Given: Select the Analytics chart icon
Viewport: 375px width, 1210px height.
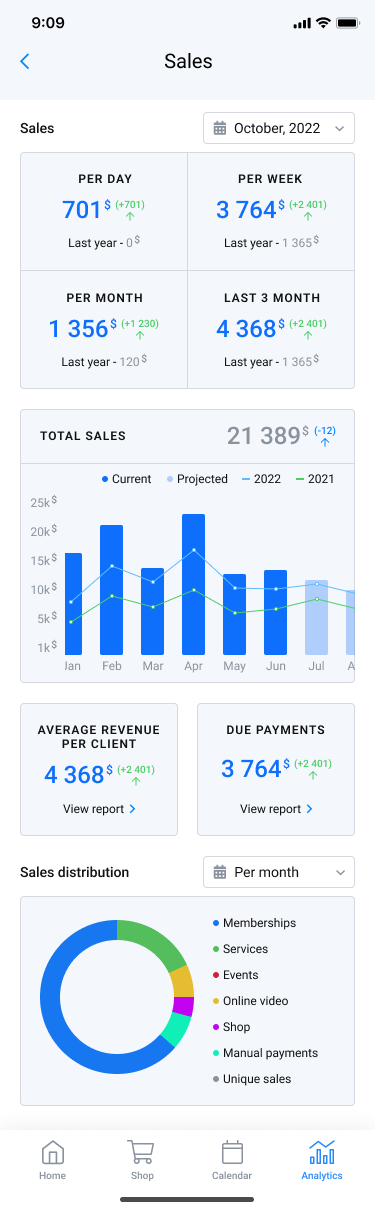Looking at the screenshot, I should 322,1153.
